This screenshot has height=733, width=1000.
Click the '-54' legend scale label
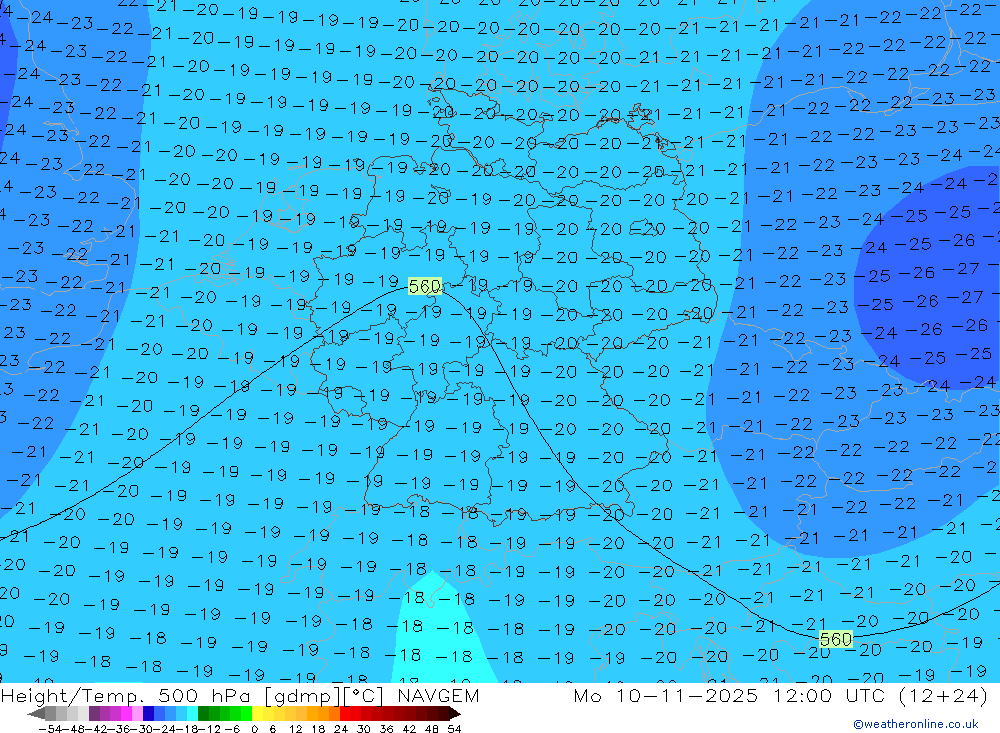50,729
